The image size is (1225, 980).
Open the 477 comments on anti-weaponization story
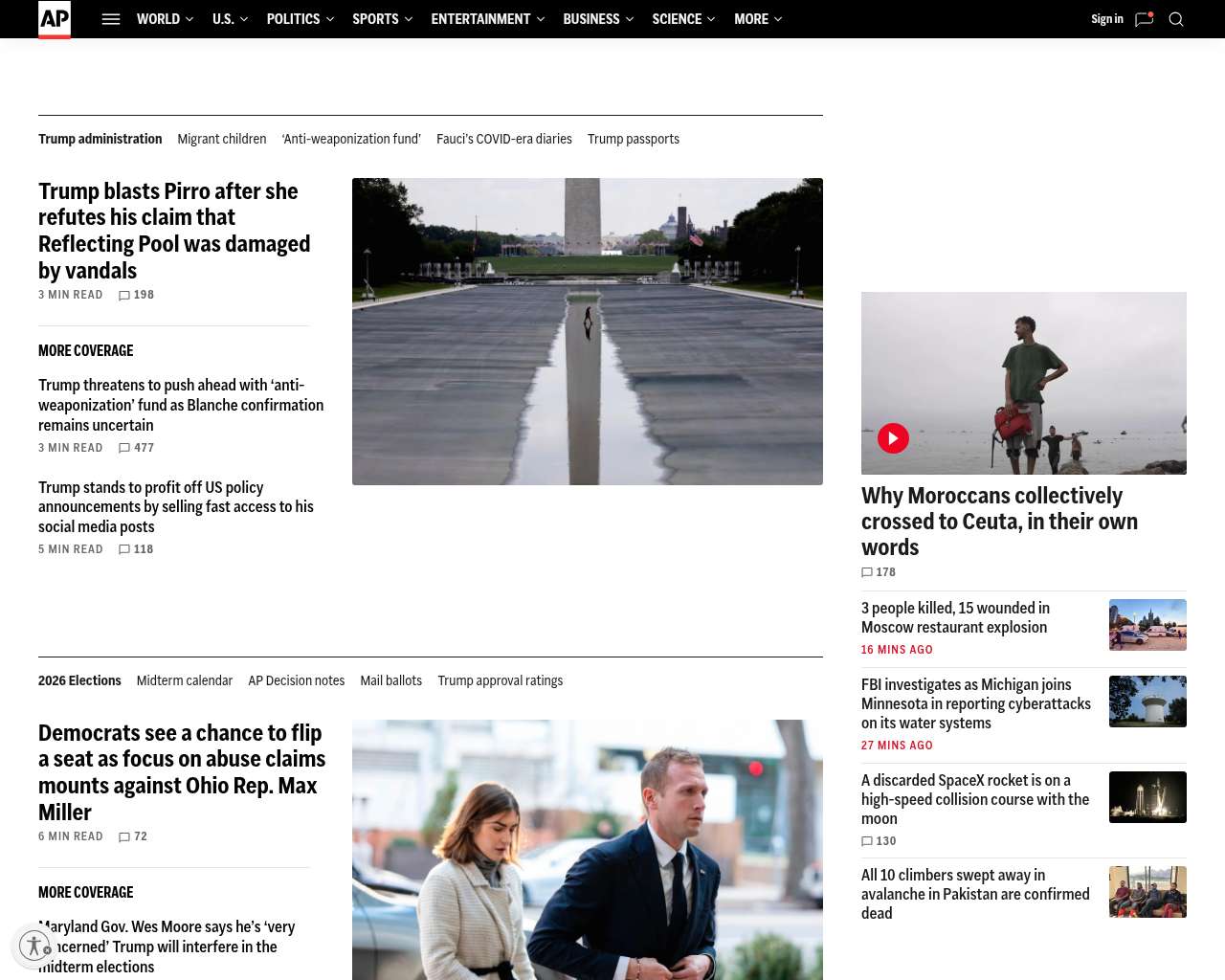pyautogui.click(x=136, y=448)
